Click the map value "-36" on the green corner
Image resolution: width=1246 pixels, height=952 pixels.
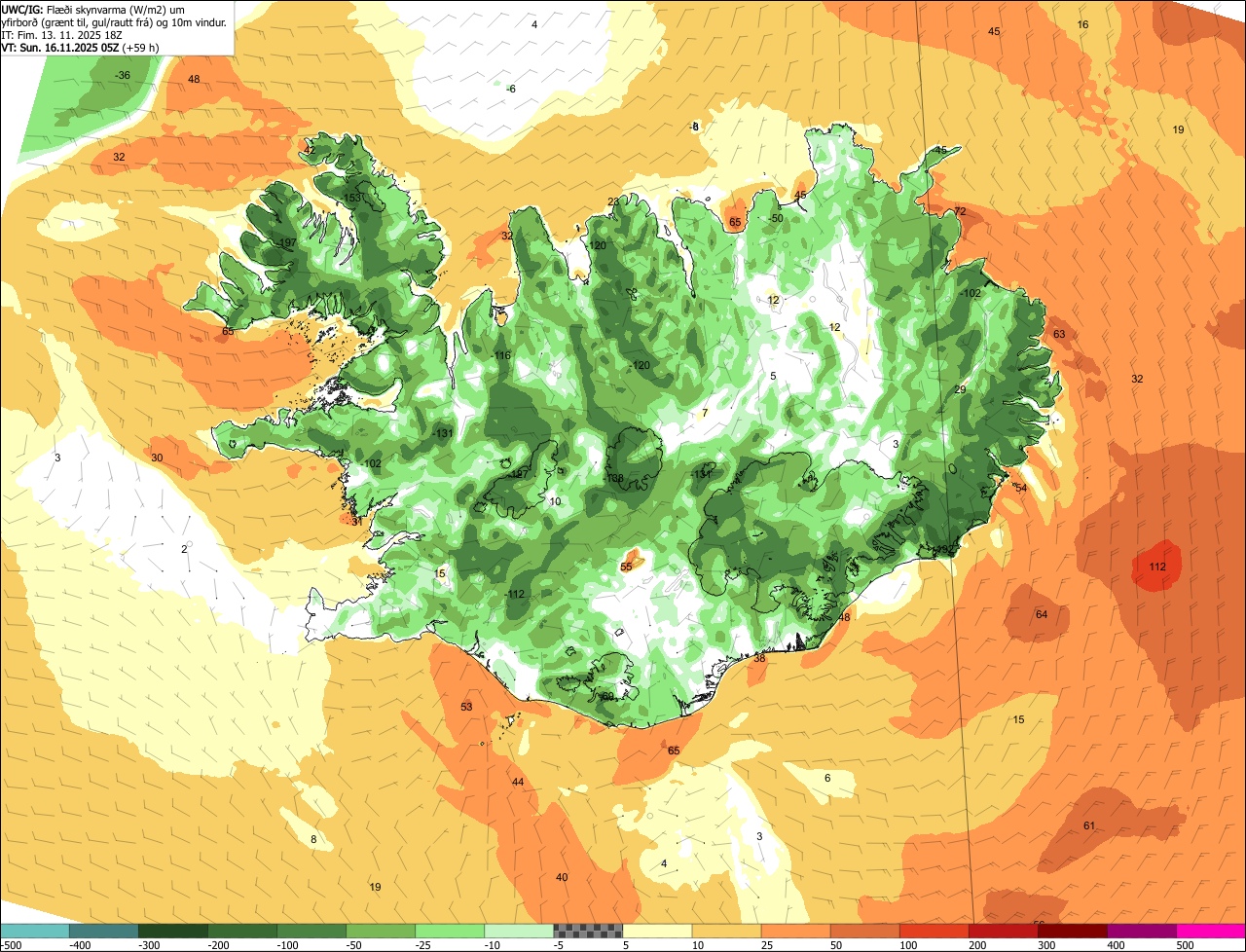coord(122,75)
